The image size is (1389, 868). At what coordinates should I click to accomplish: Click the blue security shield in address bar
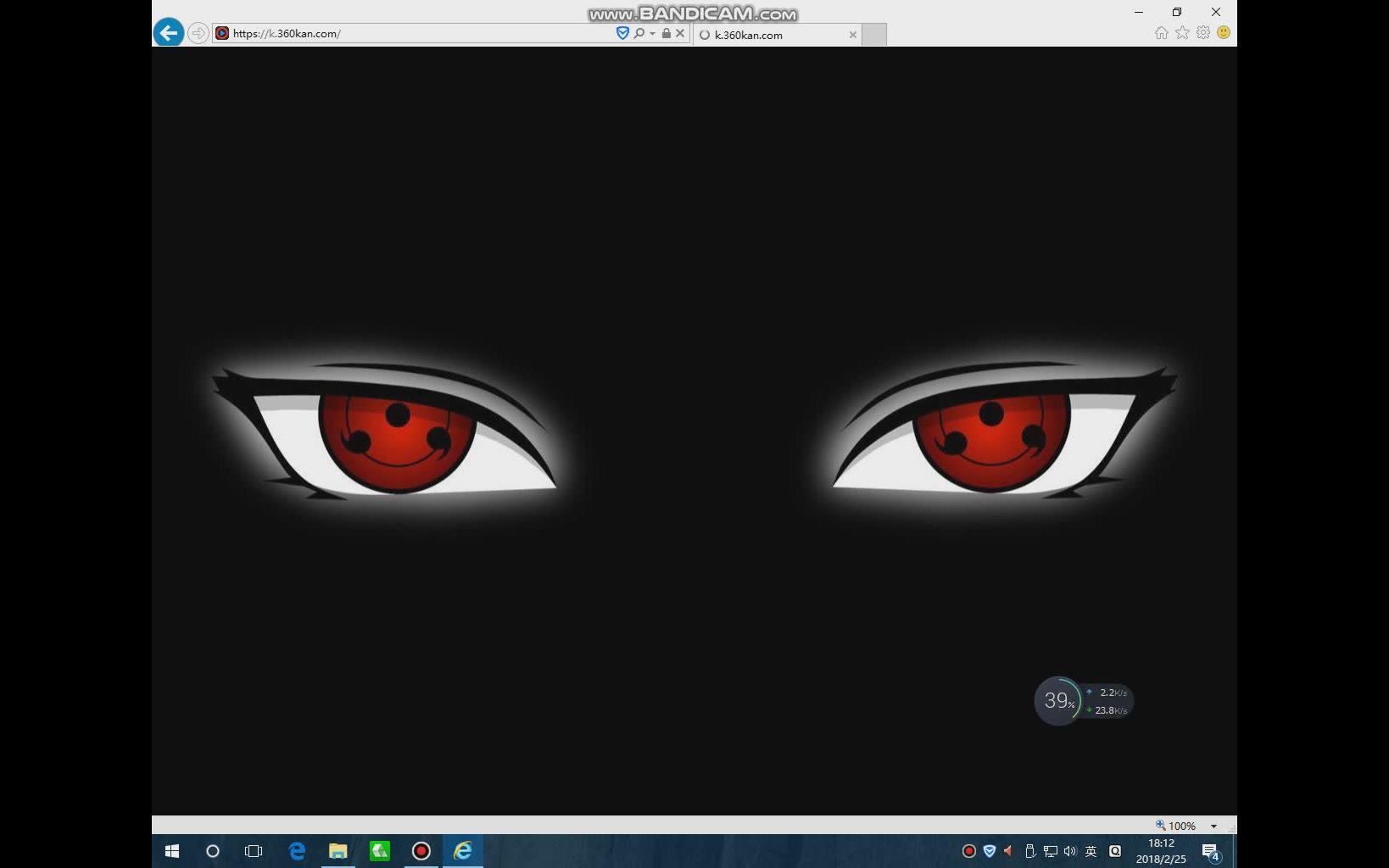(622, 33)
